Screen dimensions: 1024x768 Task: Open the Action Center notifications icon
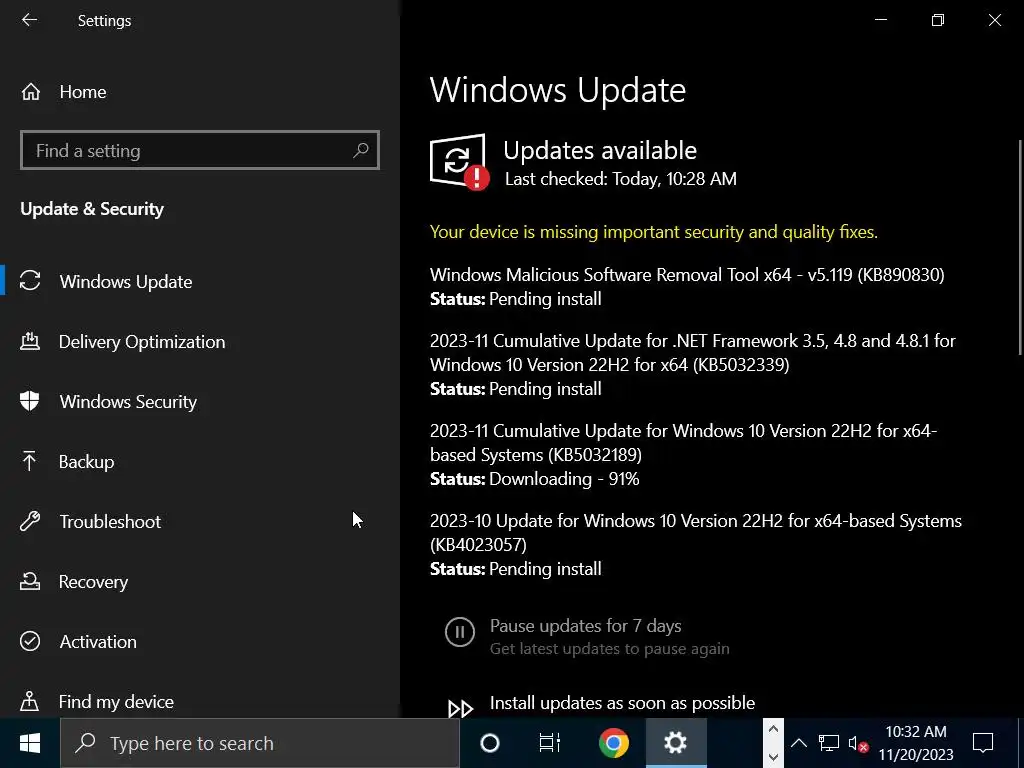tap(983, 743)
